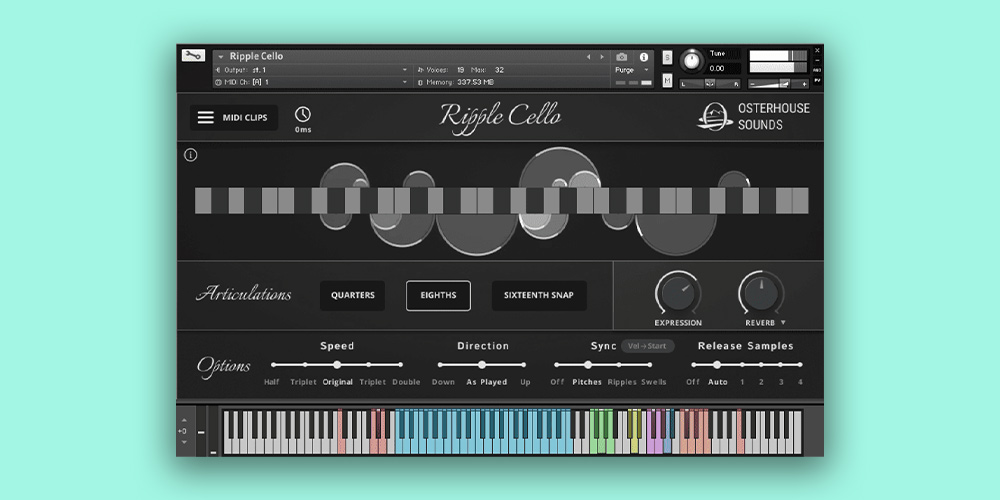The width and height of the screenshot is (1000, 500).
Task: Open the MIDI Clips menu
Action: point(234,117)
